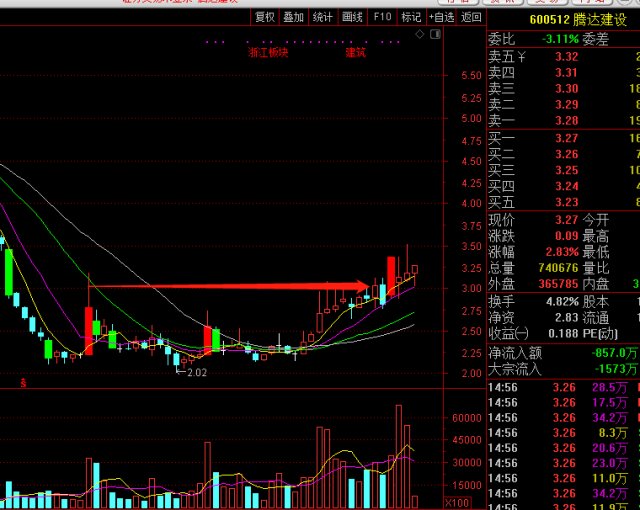The image size is (640, 510).
Task: Click the 2.02 low price label
Action: pyautogui.click(x=196, y=373)
